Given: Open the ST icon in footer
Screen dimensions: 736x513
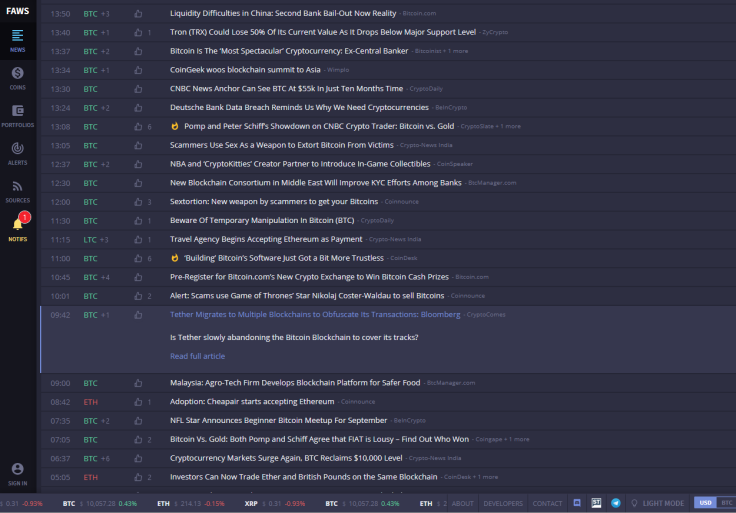Looking at the screenshot, I should (x=596, y=503).
